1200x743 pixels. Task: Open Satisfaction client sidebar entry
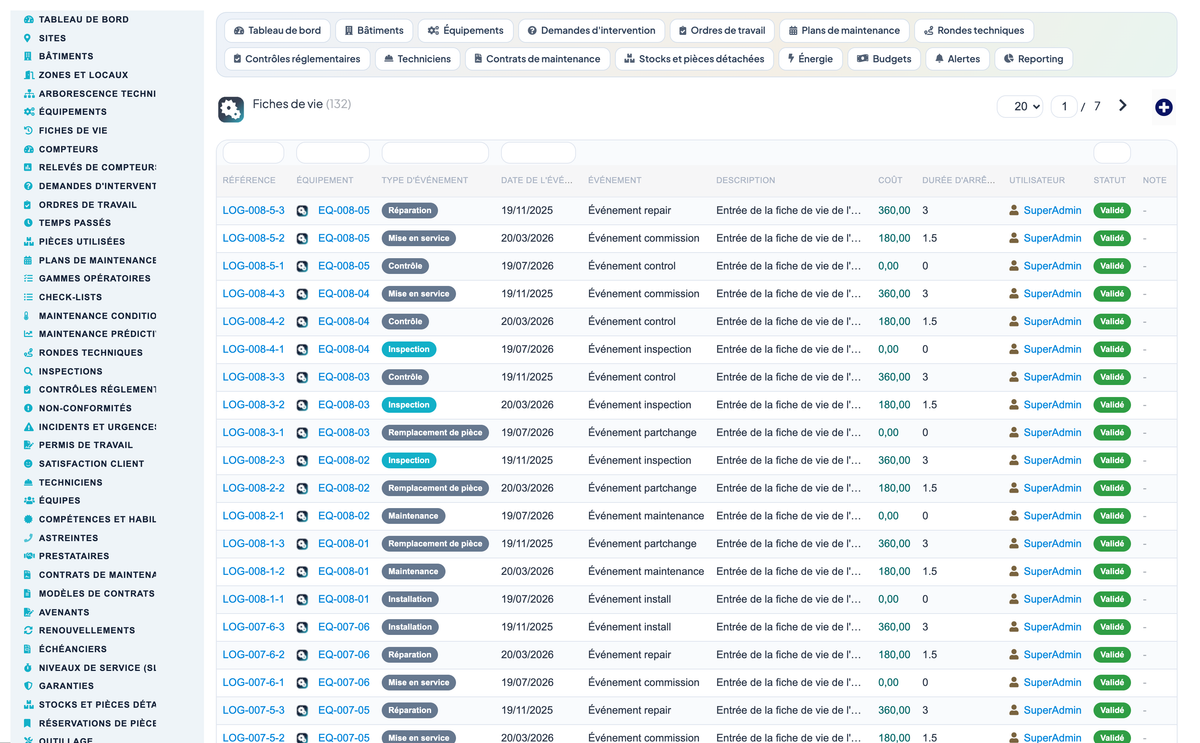coord(92,463)
